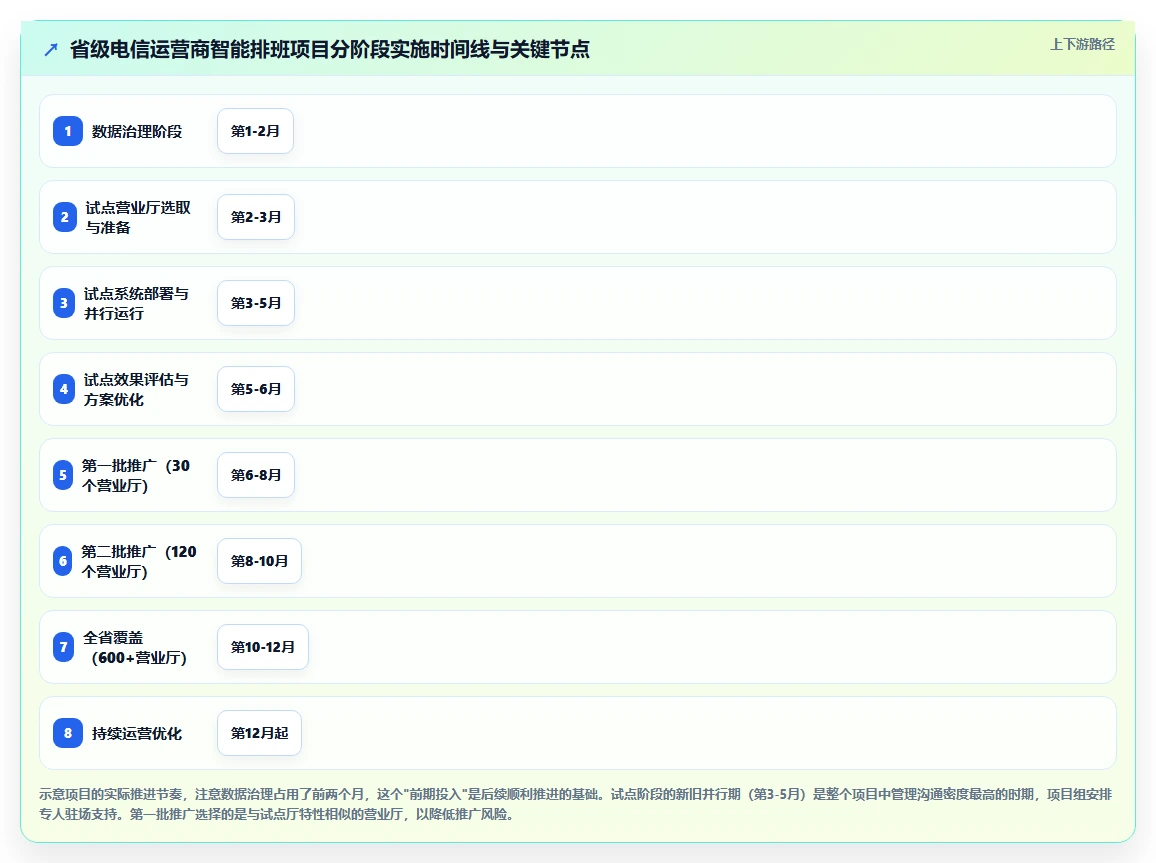Click the number 6 step badge
This screenshot has width=1156, height=863.
click(x=63, y=561)
